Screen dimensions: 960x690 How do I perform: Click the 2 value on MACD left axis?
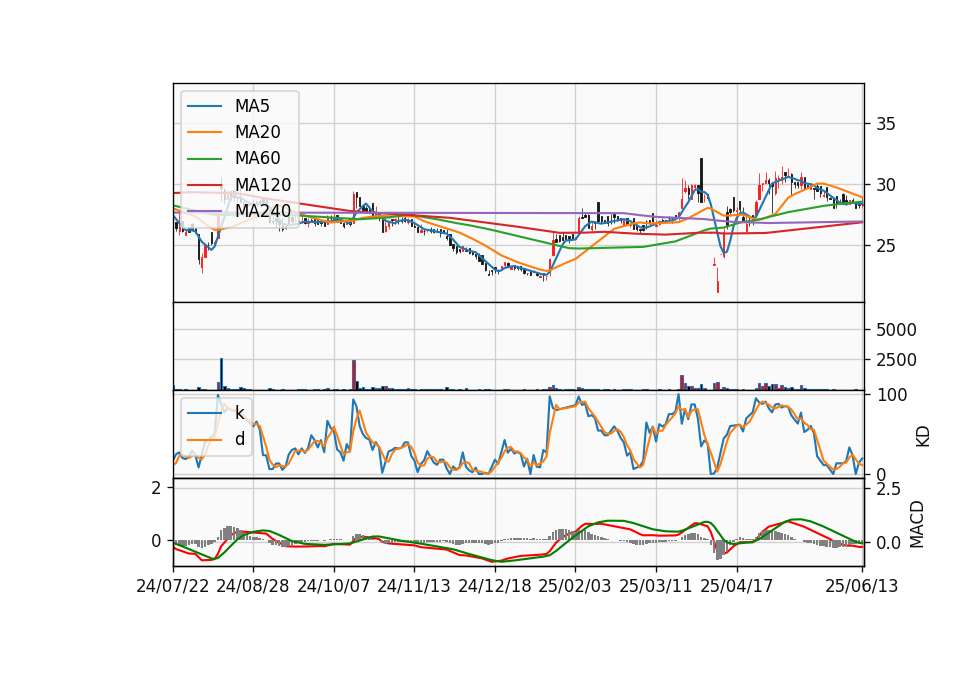157,488
